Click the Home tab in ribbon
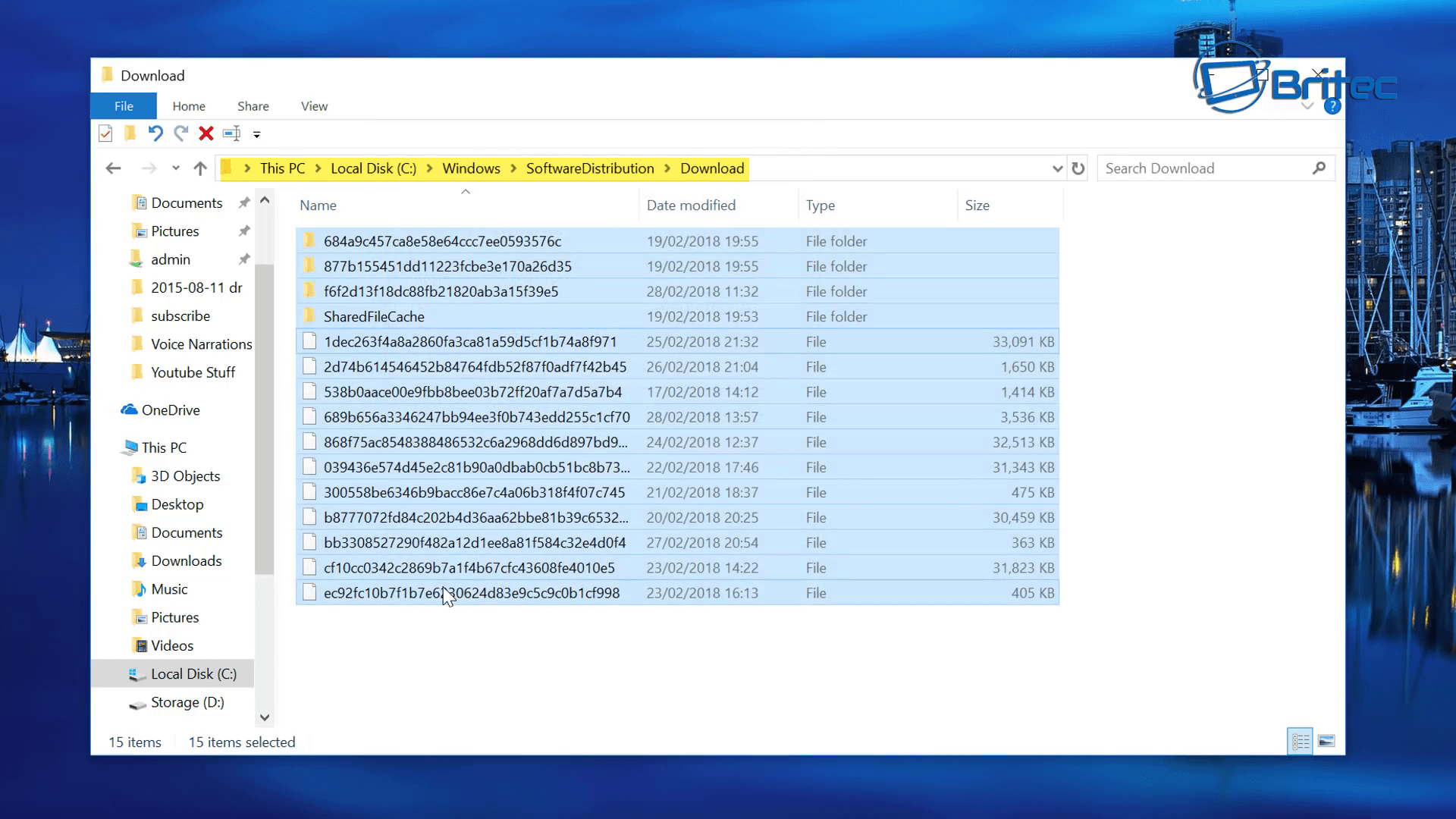 click(x=189, y=106)
